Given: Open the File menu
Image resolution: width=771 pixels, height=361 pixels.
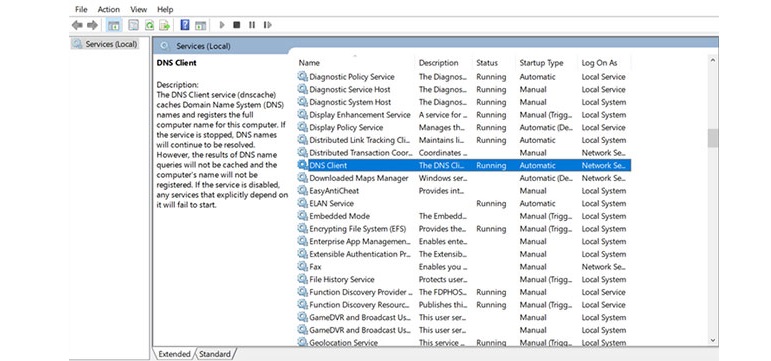Looking at the screenshot, I should (x=81, y=9).
